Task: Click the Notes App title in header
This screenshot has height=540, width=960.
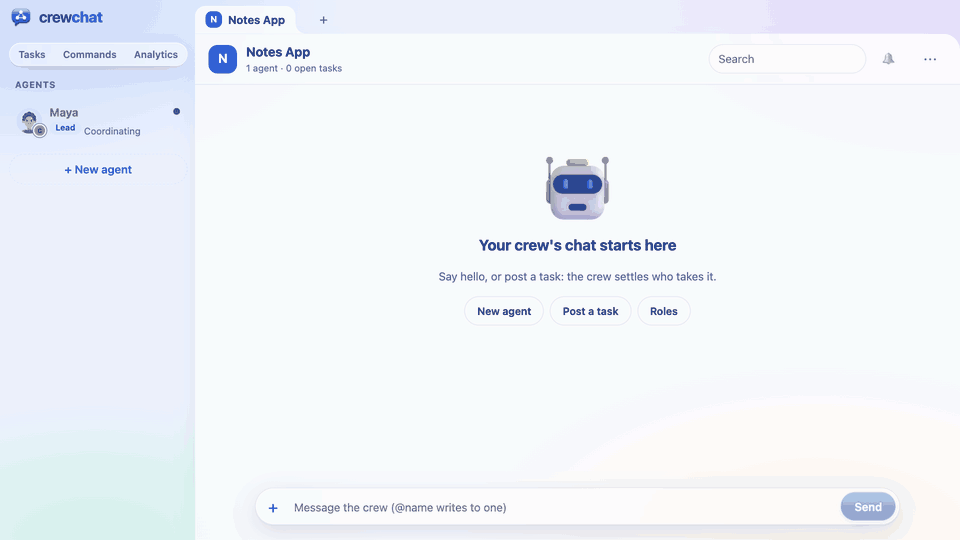Action: [x=278, y=52]
